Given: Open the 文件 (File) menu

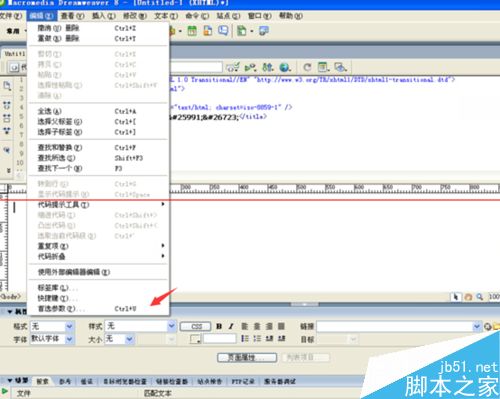Looking at the screenshot, I should tap(11, 16).
